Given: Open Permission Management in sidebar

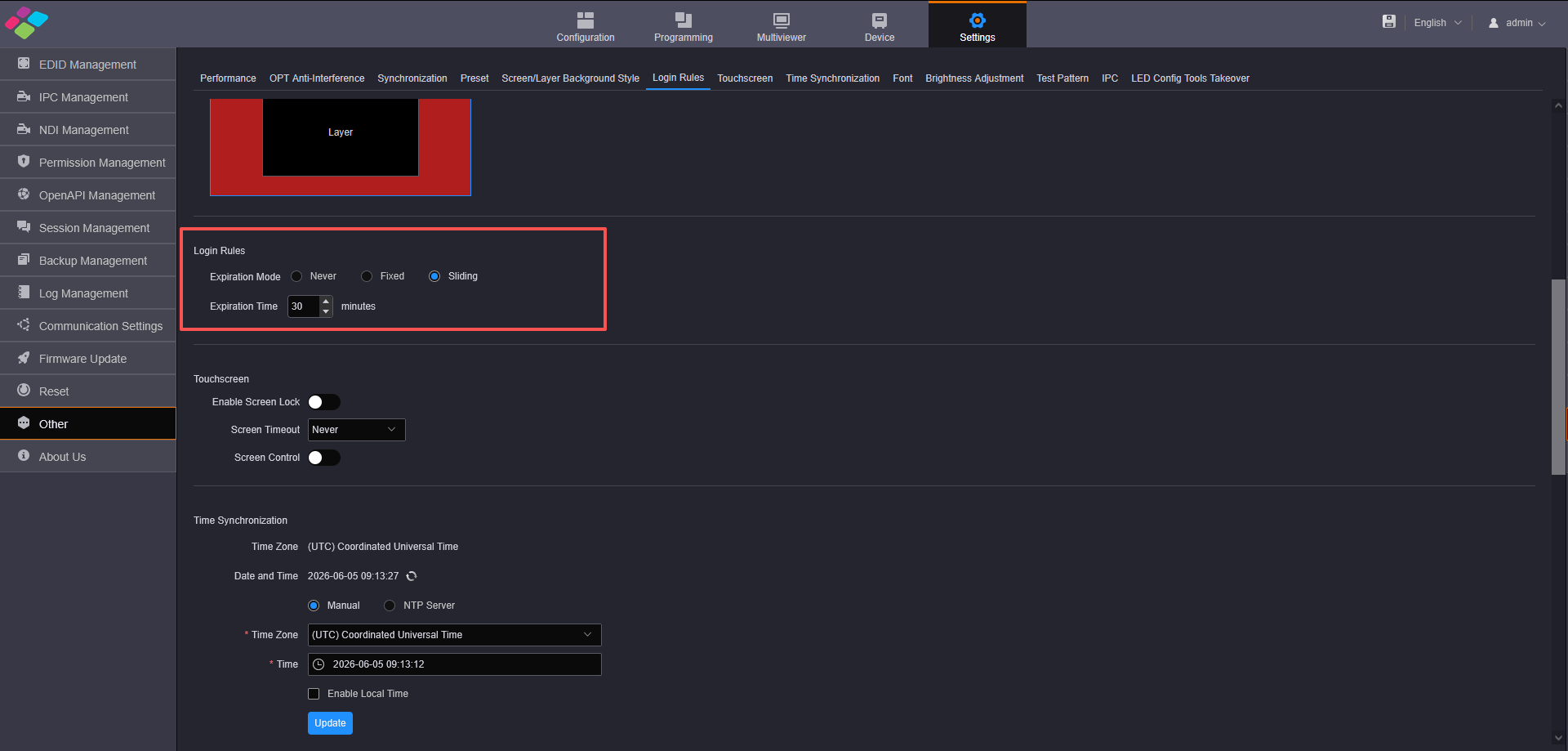Looking at the screenshot, I should tap(88, 162).
